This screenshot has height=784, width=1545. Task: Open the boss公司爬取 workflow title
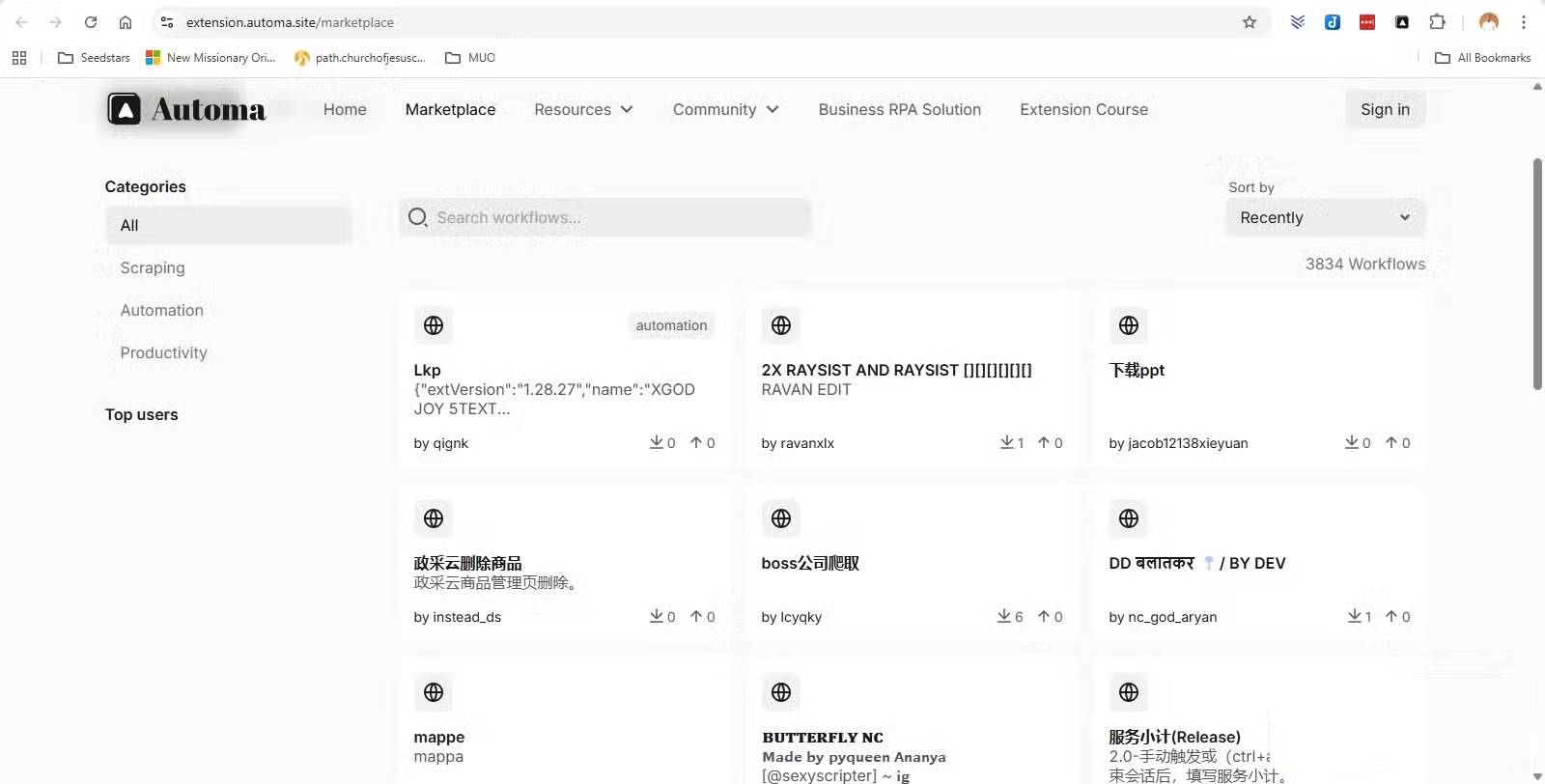click(x=810, y=563)
